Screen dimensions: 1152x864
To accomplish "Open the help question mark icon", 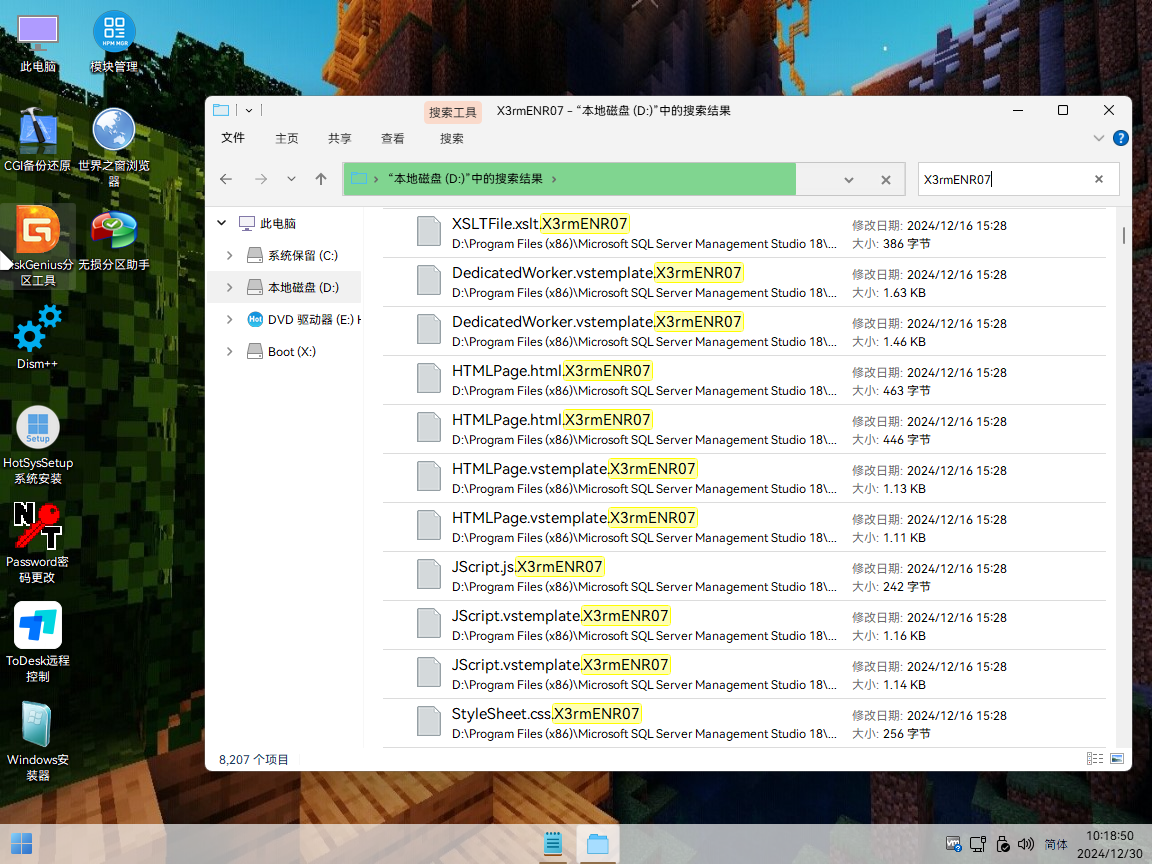I will click(1120, 138).
